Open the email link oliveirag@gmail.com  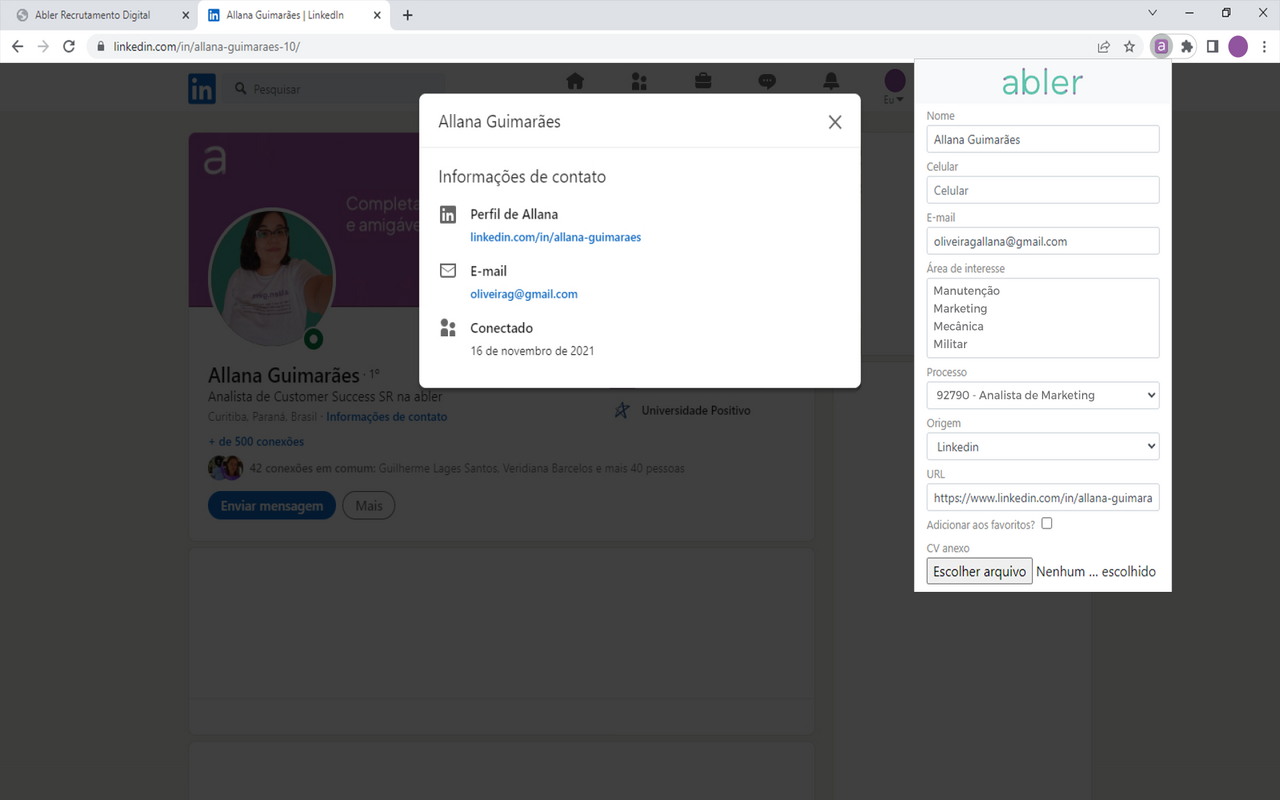point(524,293)
